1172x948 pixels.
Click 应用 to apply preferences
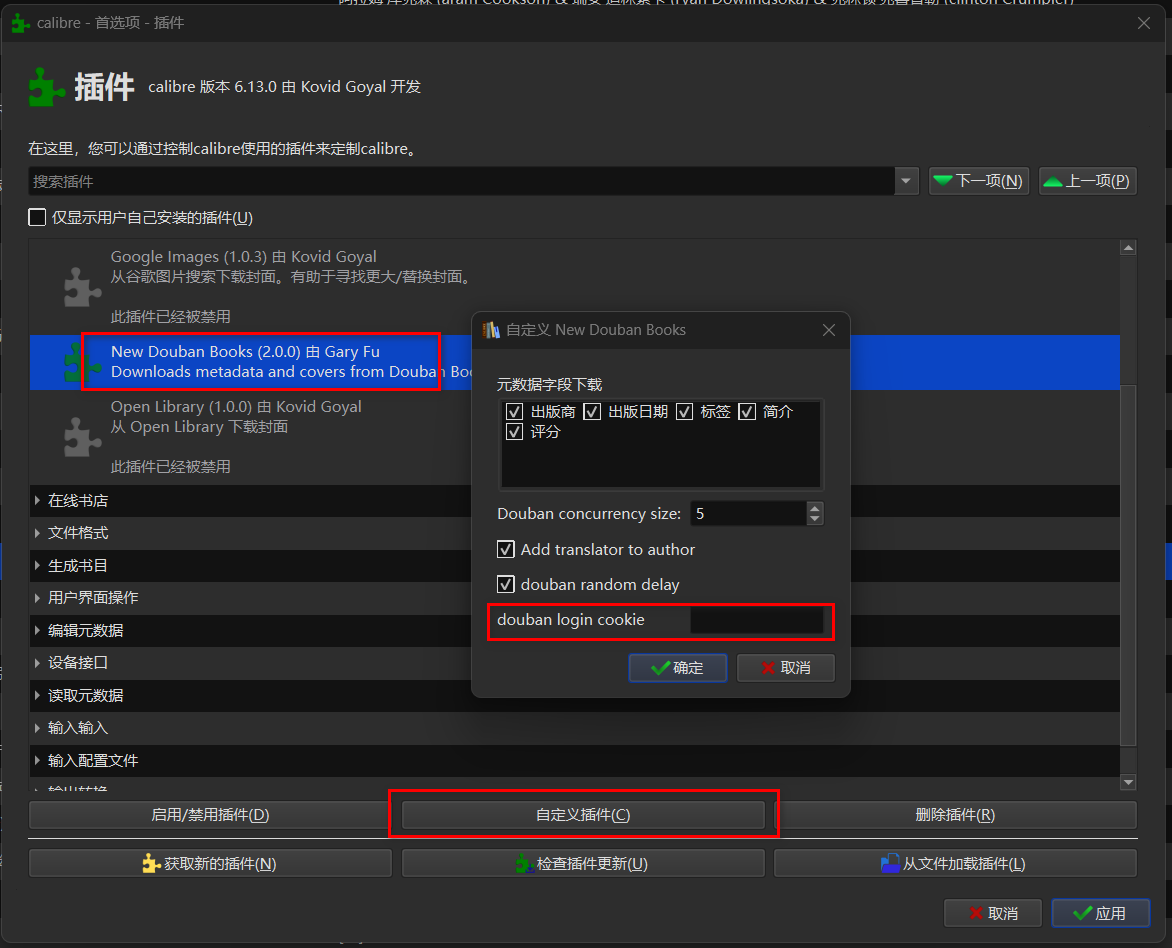click(x=1100, y=913)
